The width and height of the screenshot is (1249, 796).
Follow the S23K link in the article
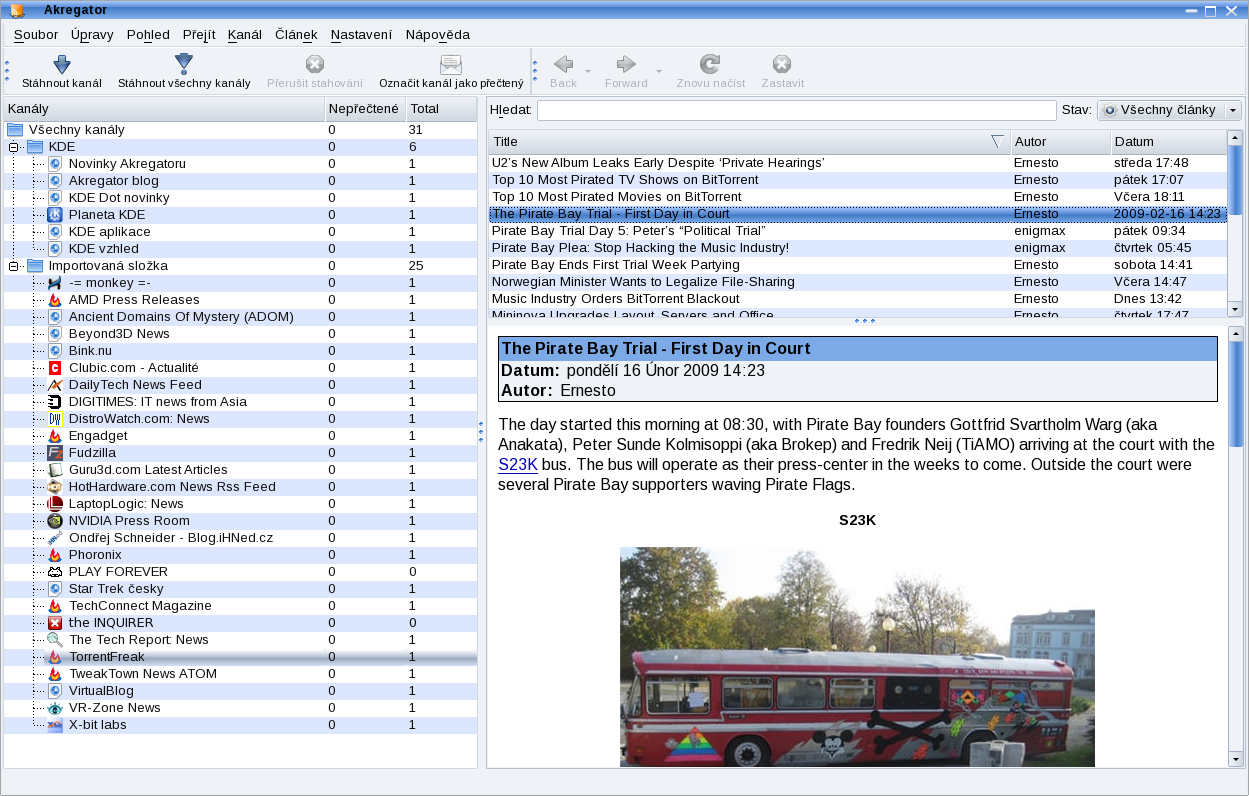518,465
